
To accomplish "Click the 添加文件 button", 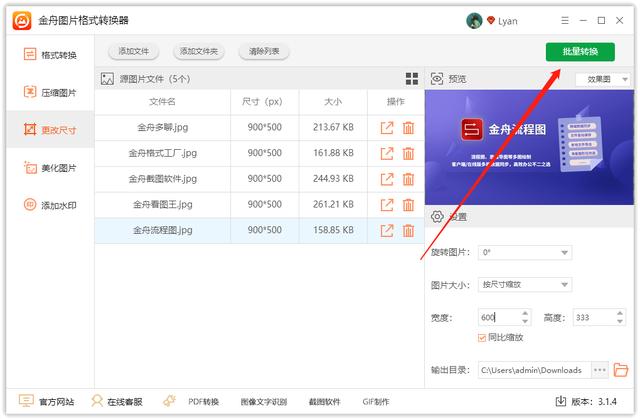I will coord(133,51).
